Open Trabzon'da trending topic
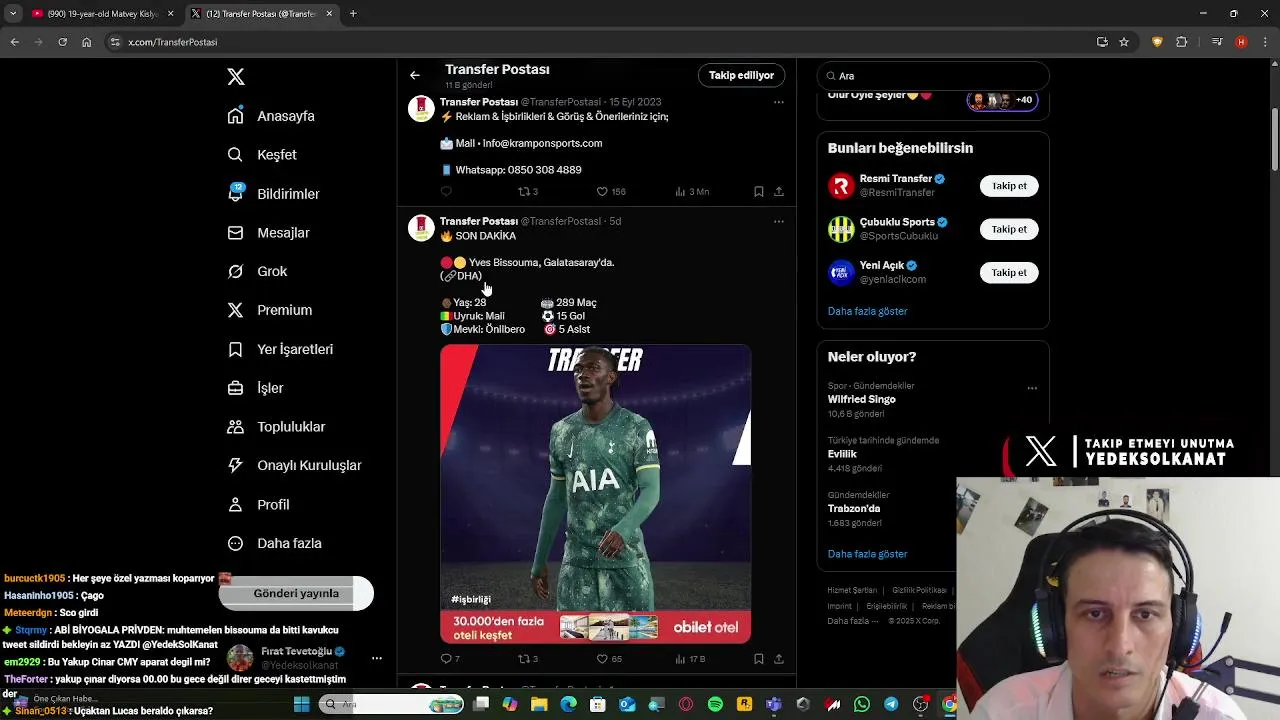The height and width of the screenshot is (720, 1280). [854, 508]
